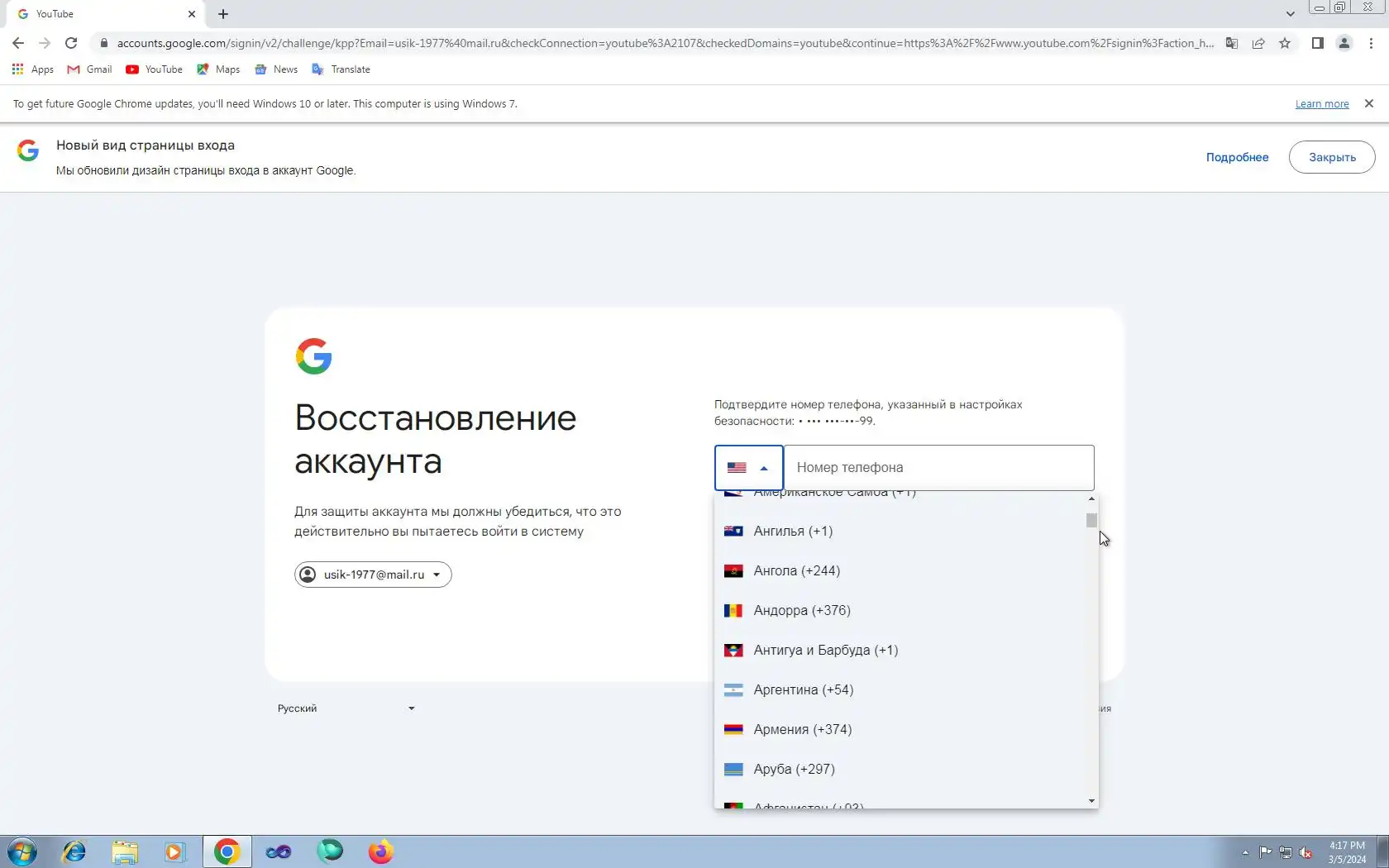Click the Номер телефона input field
The image size is (1389, 868).
(938, 468)
